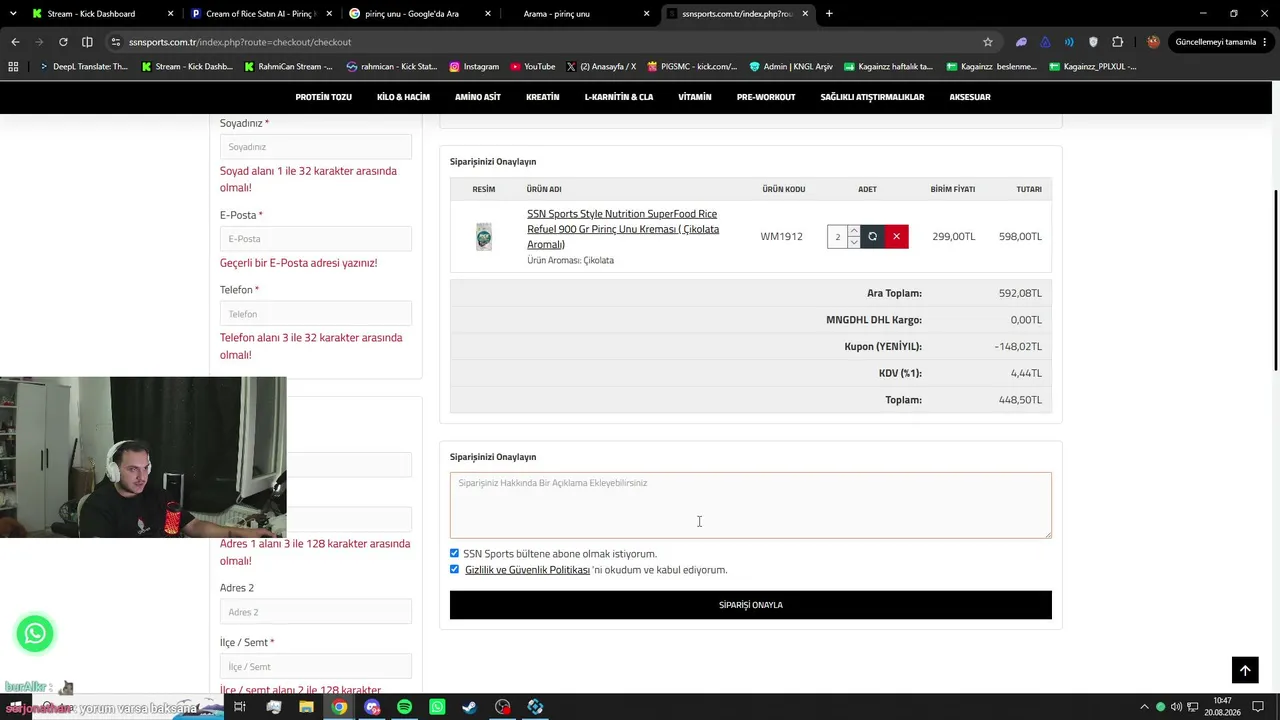The image size is (1280, 720).
Task: Decrease the Rice Refuel quantity
Action: pos(853,243)
